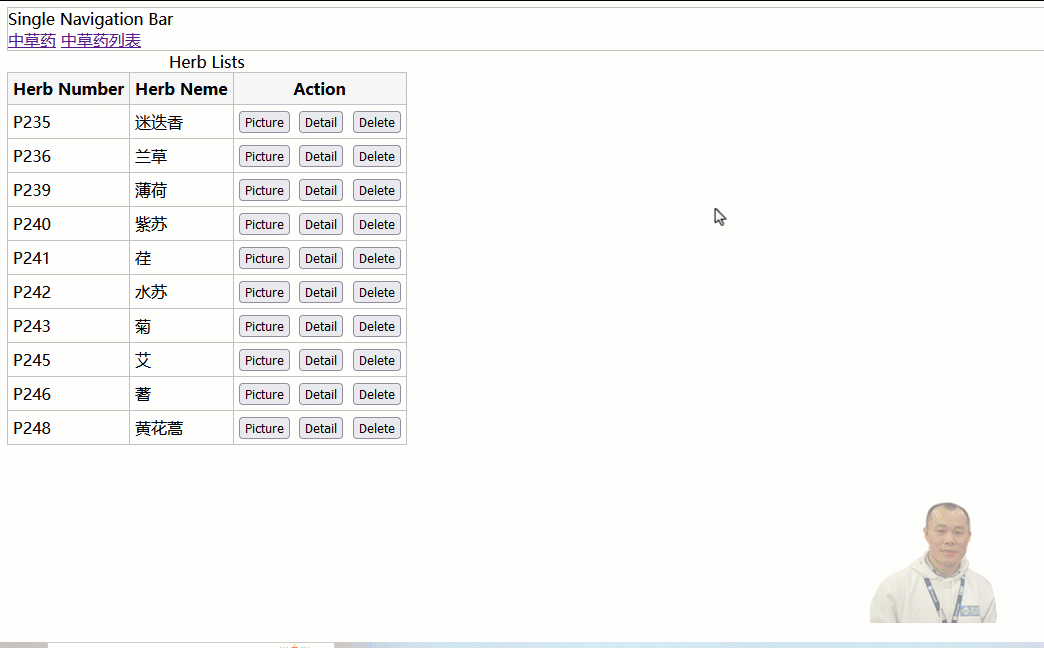Delete herb P243 菊
This screenshot has width=1044, height=648.
pos(377,326)
